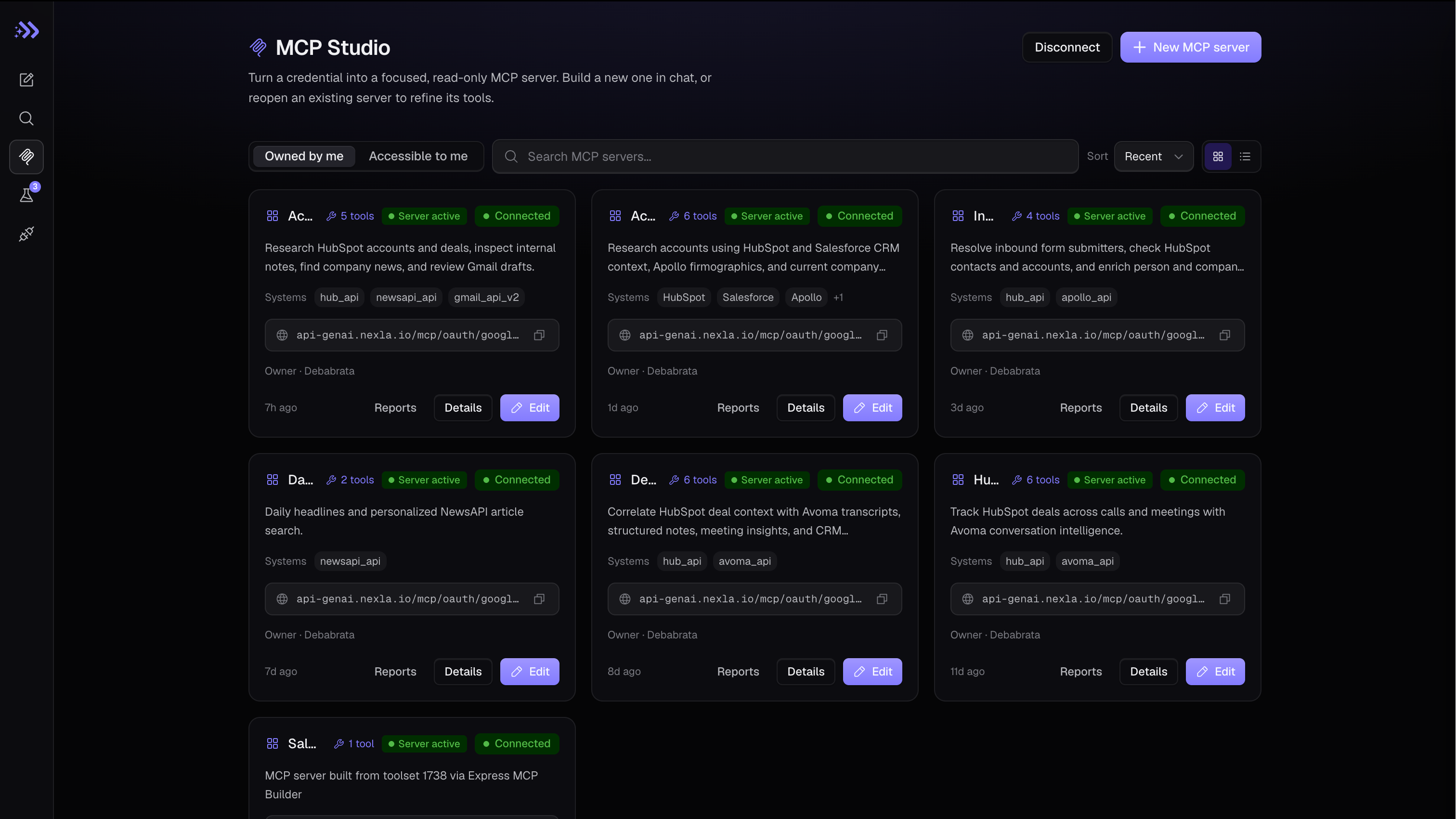Screen dimensions: 1456x819
Task: Open the flask icon with badge 3
Action: click(26, 195)
